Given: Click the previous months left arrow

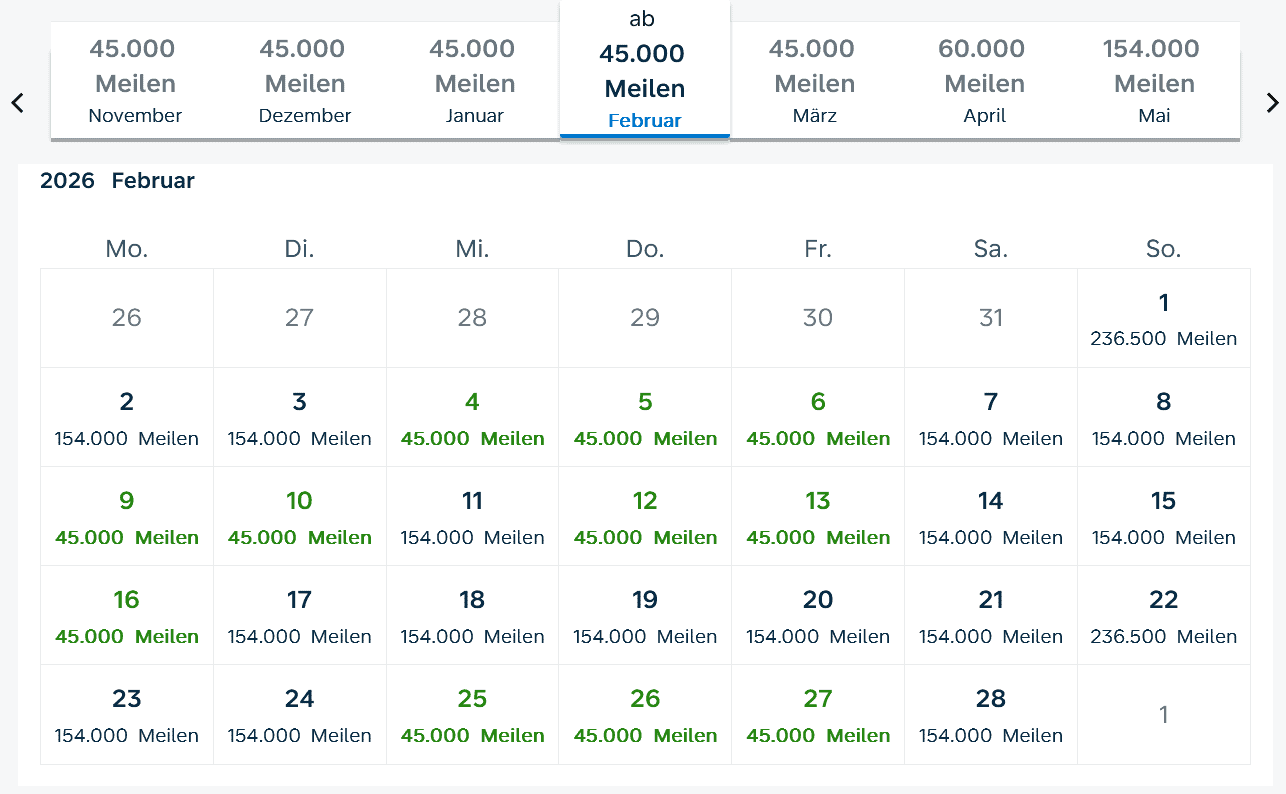Looking at the screenshot, I should (x=17, y=102).
